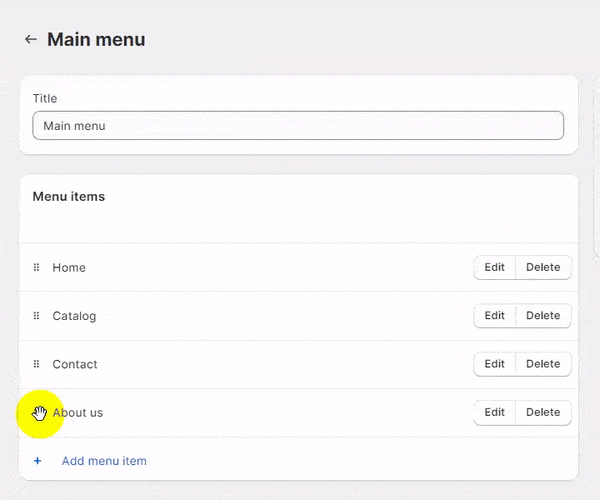Edit the About us menu item
This screenshot has height=500, width=600.
(x=494, y=412)
